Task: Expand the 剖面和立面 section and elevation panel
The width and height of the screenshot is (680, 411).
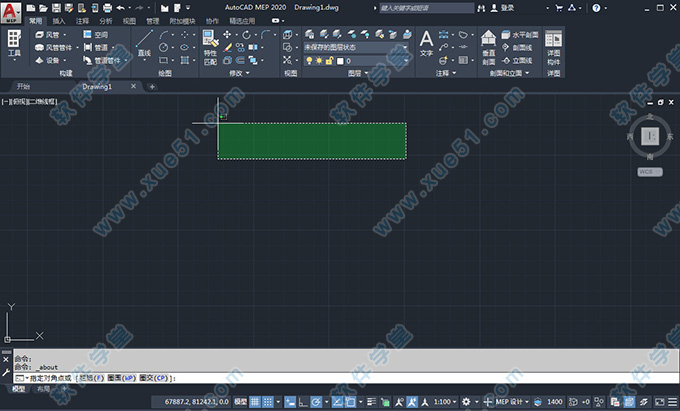Action: (509, 73)
